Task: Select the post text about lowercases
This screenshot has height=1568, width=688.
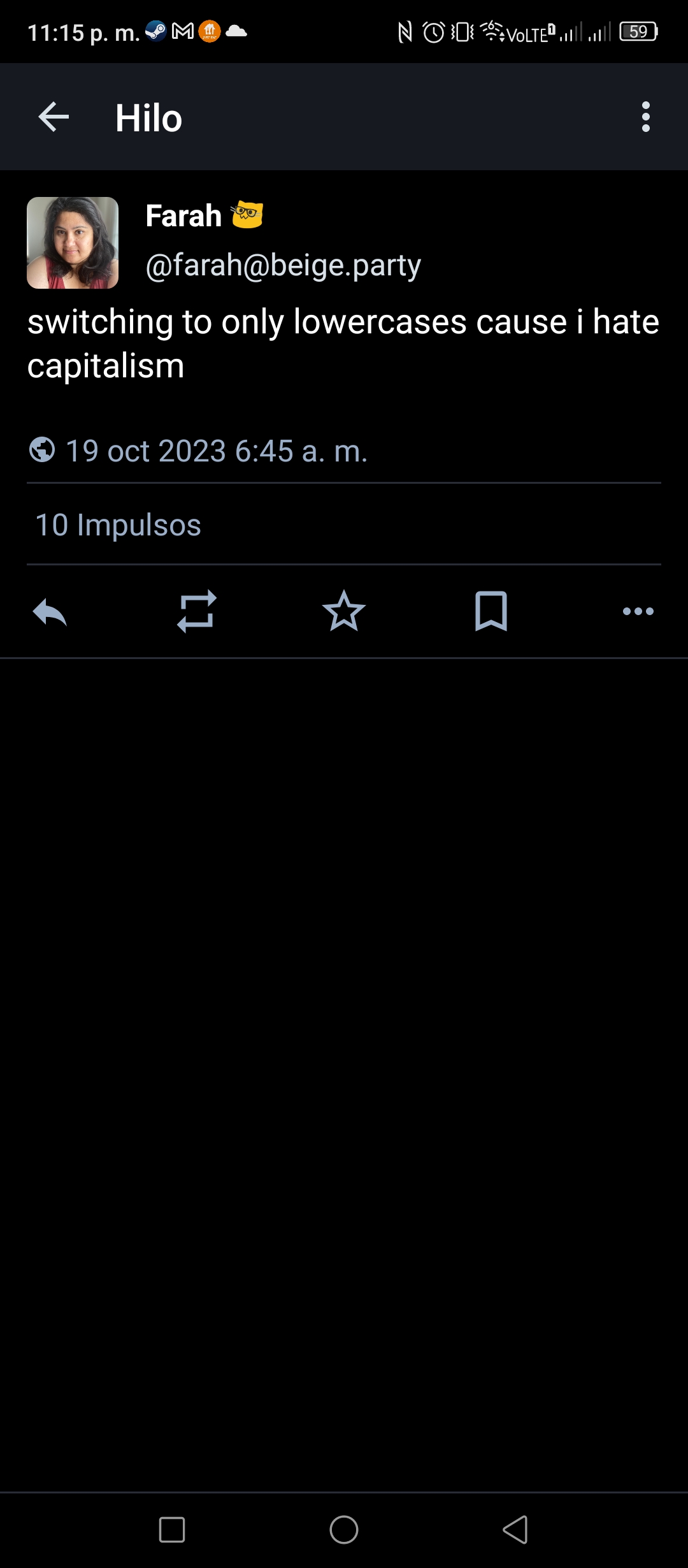Action: pyautogui.click(x=343, y=344)
